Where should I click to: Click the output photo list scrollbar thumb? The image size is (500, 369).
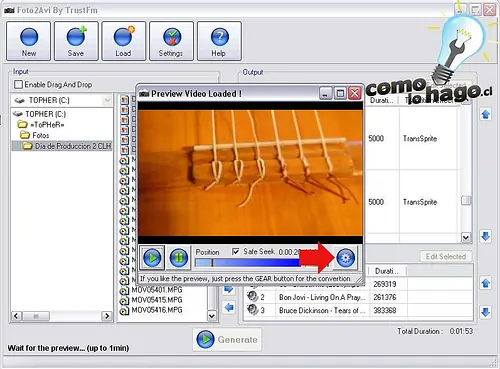click(x=466, y=200)
